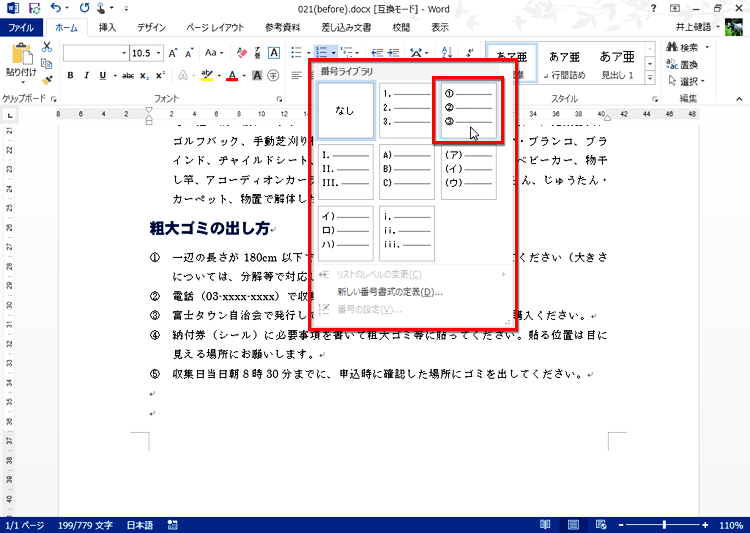Select the なし (none) numbering option
The width and height of the screenshot is (750, 533).
345,111
